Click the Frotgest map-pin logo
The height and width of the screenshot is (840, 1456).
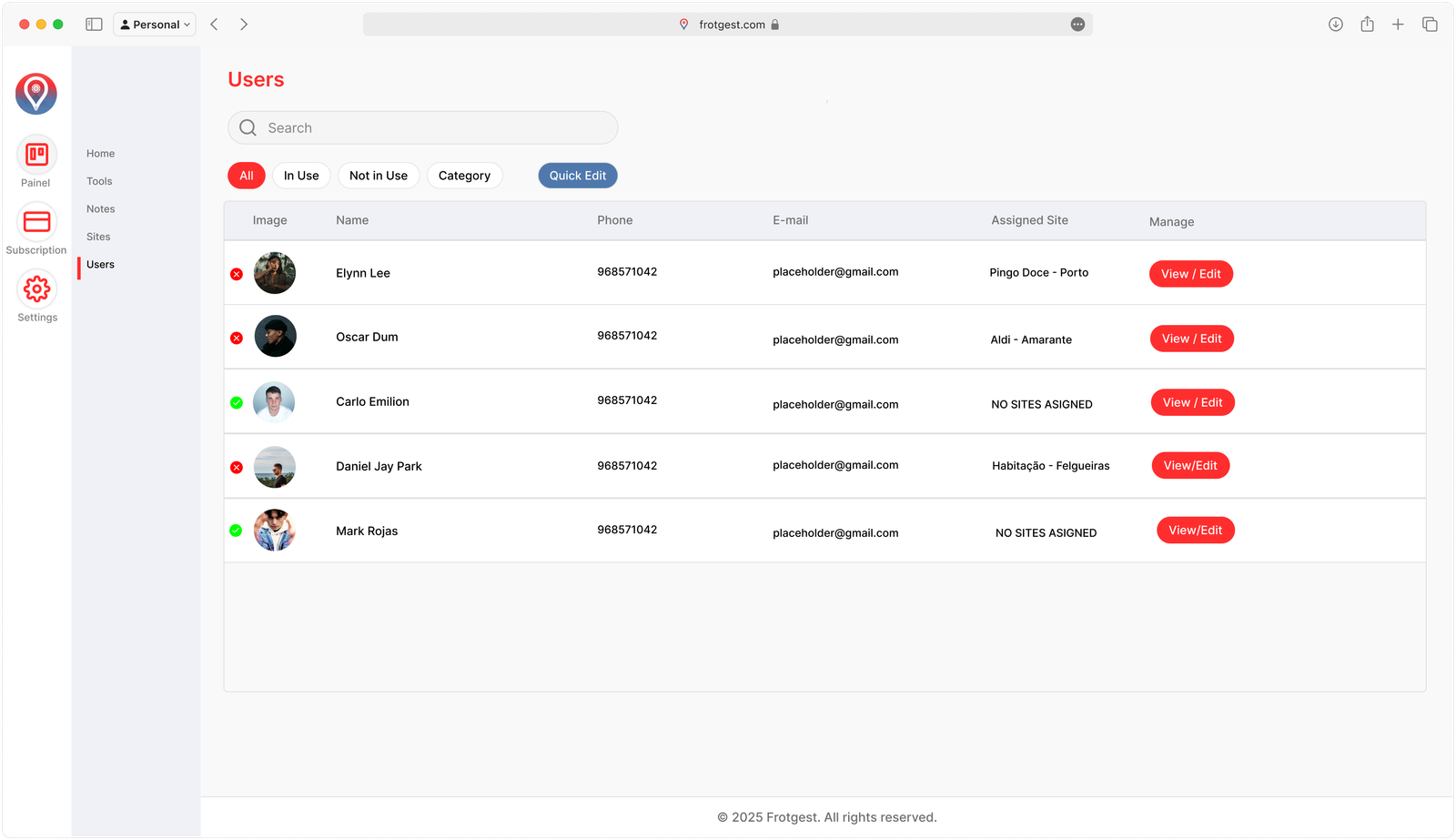(36, 94)
